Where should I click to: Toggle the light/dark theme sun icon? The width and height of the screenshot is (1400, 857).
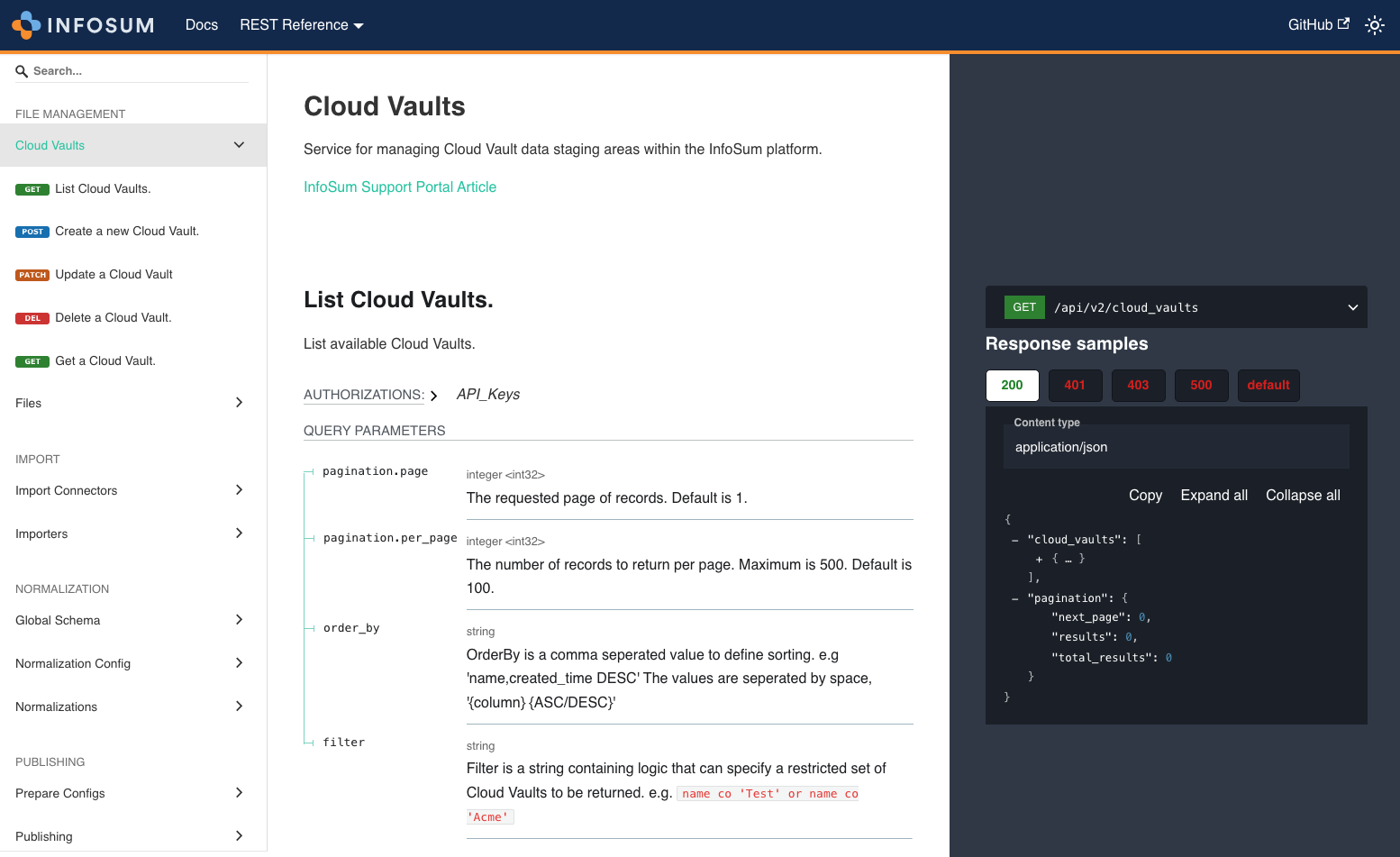1375,25
